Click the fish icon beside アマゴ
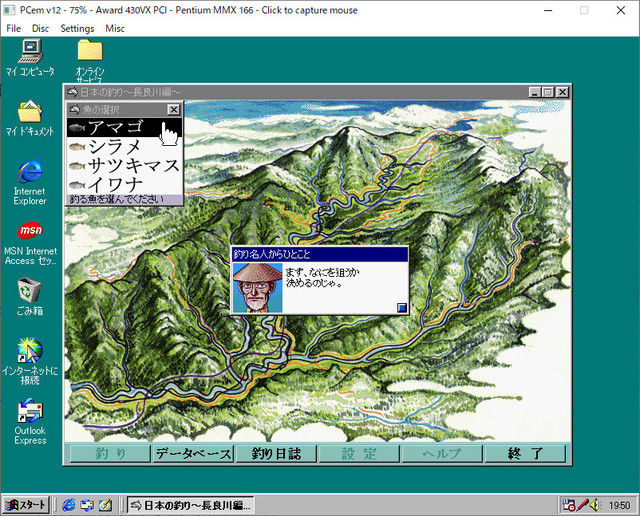Screen dimensions: 640x516 (x=77, y=128)
